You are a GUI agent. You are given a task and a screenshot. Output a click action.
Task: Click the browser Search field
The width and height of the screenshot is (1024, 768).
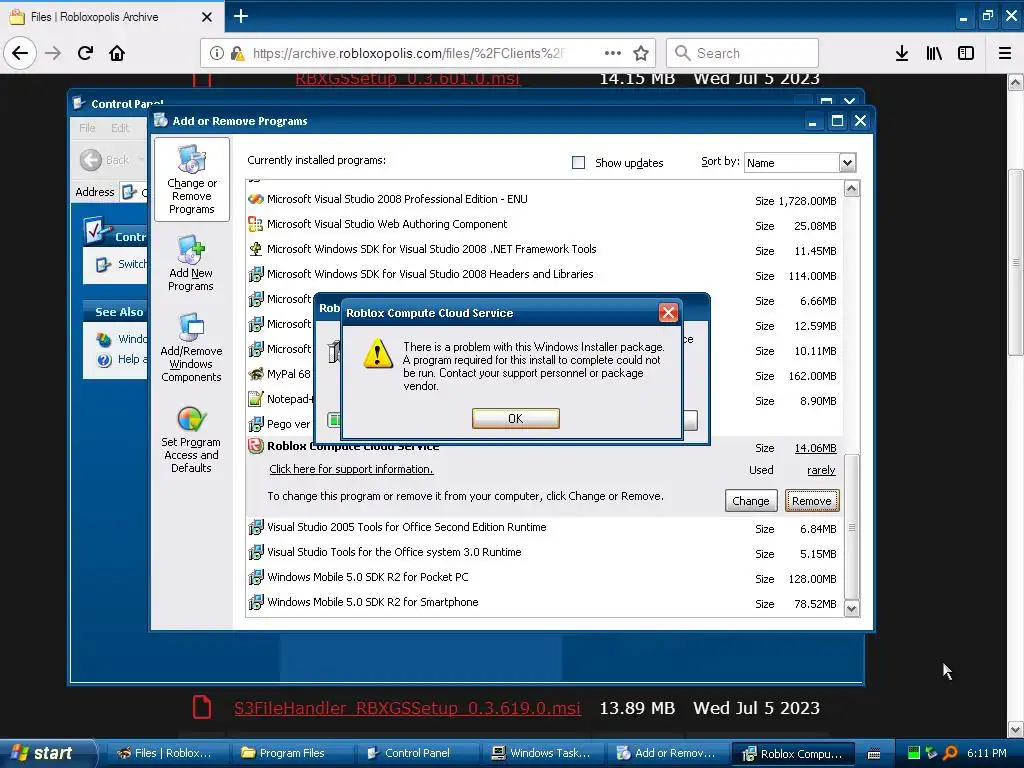coord(743,53)
